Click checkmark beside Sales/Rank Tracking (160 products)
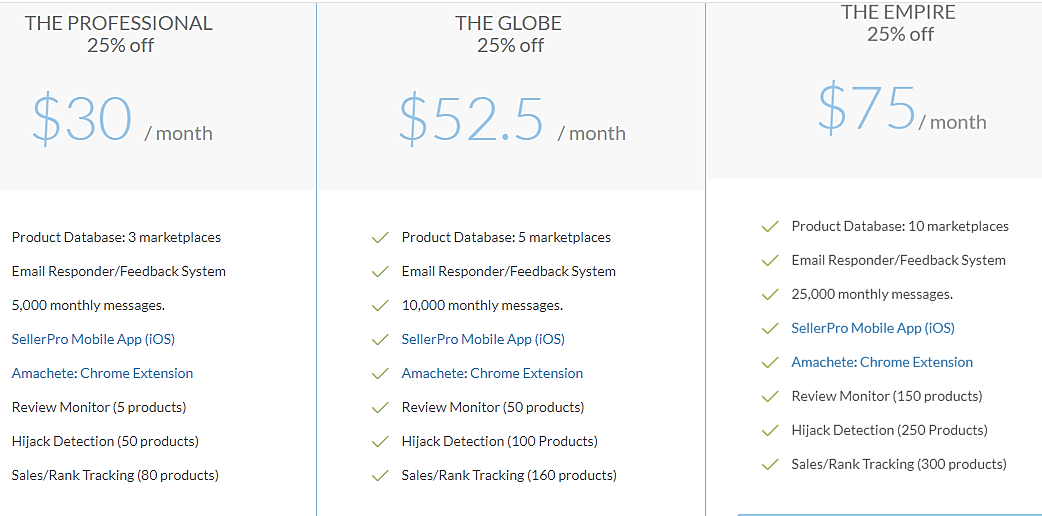The width and height of the screenshot is (1042, 516). pyautogui.click(x=380, y=475)
